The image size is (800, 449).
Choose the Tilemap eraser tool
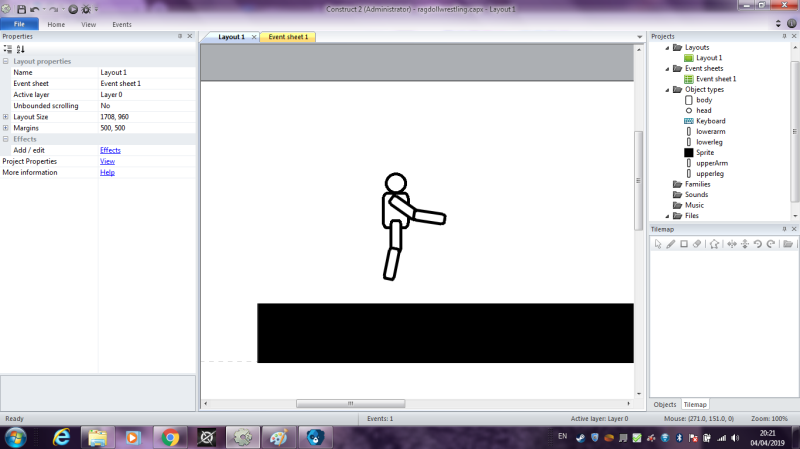click(697, 244)
